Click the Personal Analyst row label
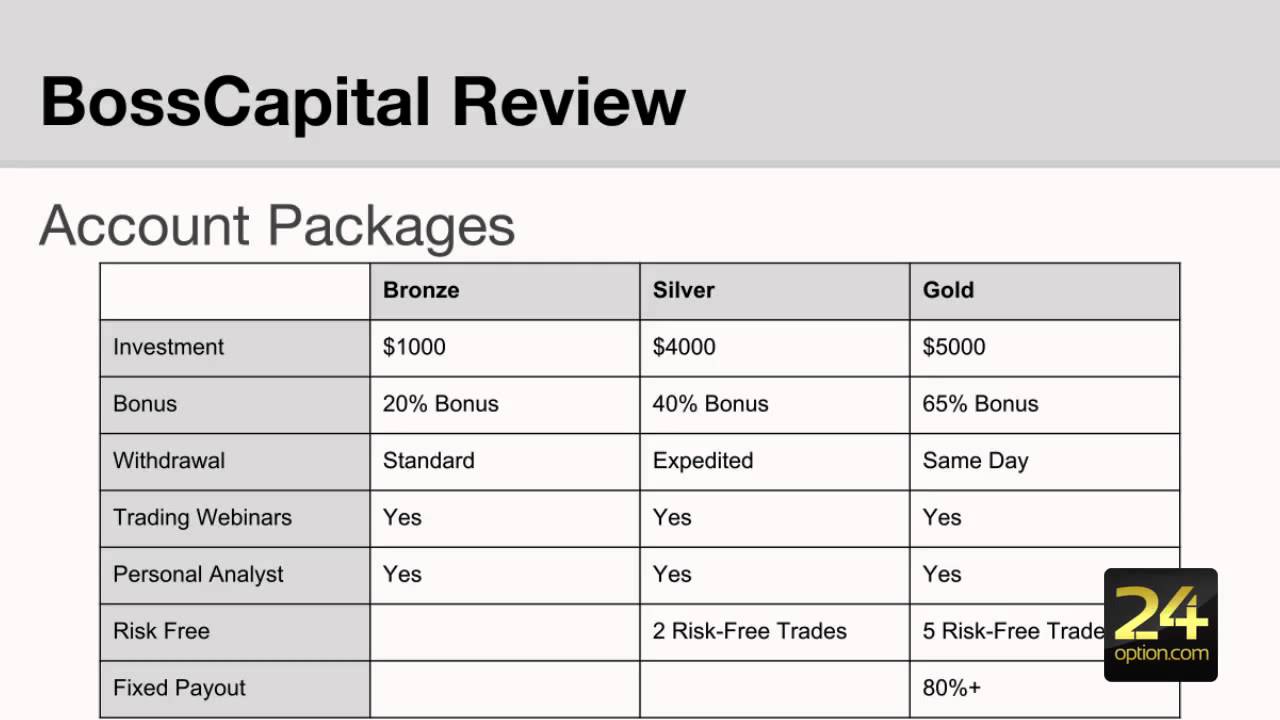This screenshot has height=720, width=1280. (x=198, y=575)
